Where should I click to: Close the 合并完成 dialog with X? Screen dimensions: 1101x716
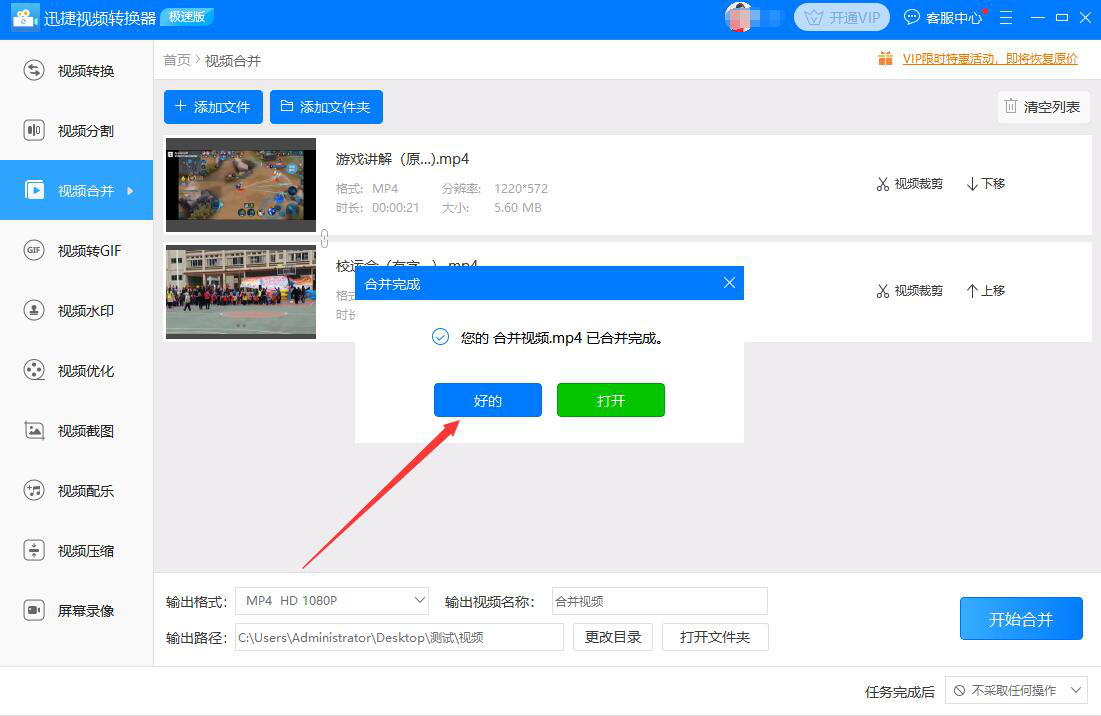click(729, 283)
